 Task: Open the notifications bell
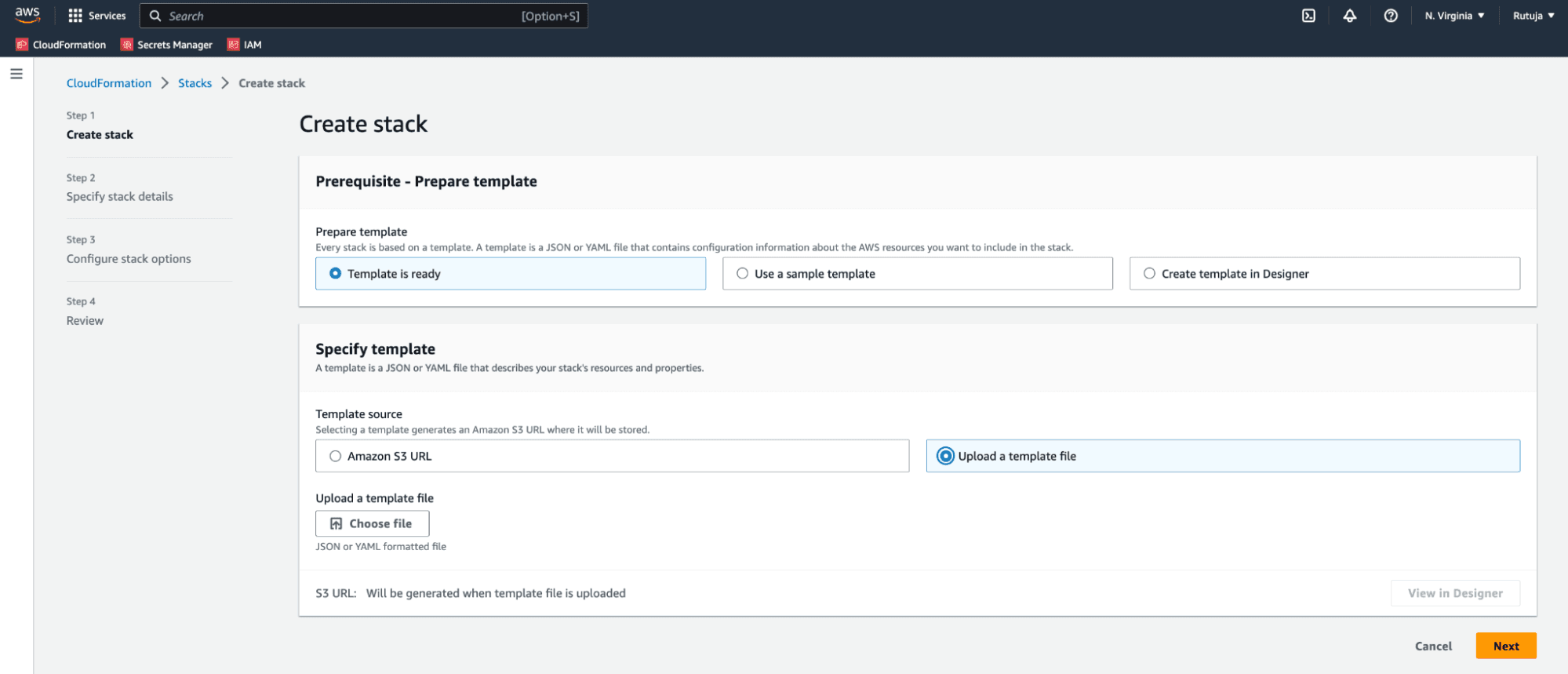click(1349, 16)
